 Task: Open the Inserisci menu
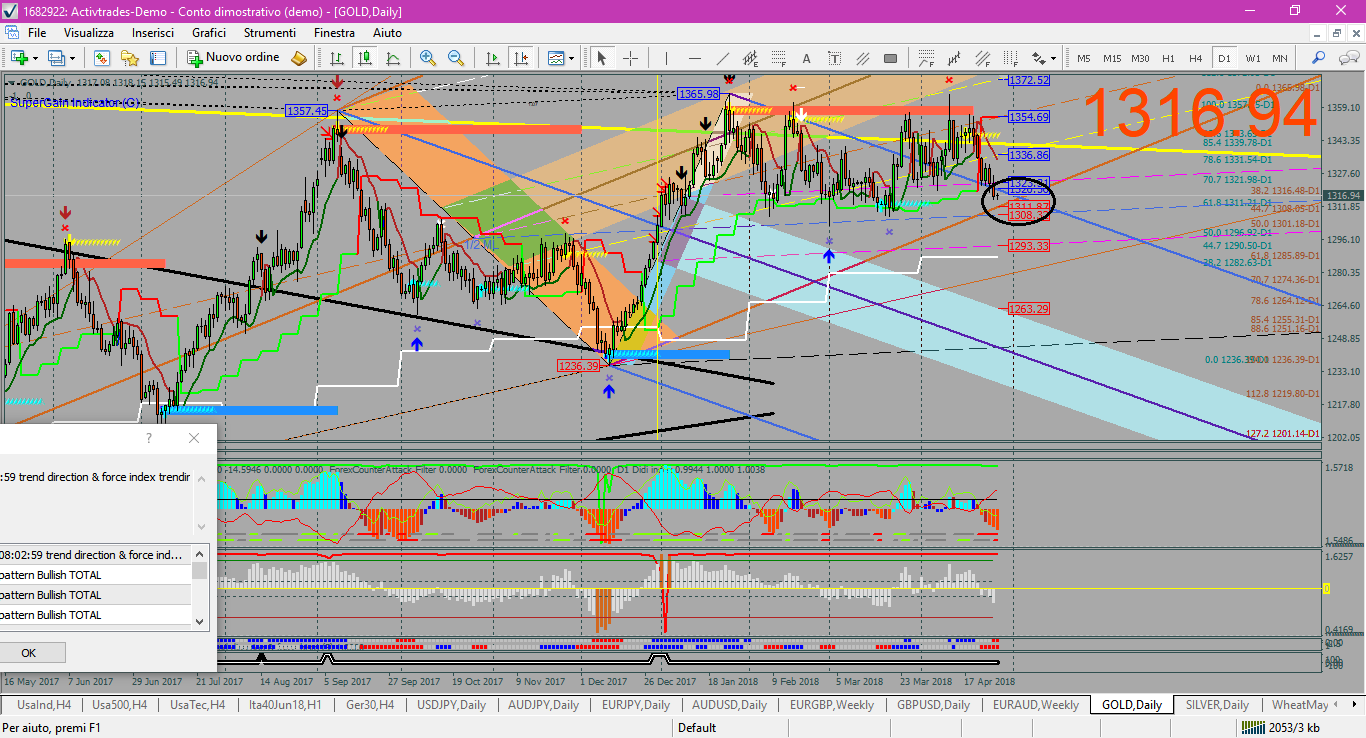pyautogui.click(x=153, y=32)
